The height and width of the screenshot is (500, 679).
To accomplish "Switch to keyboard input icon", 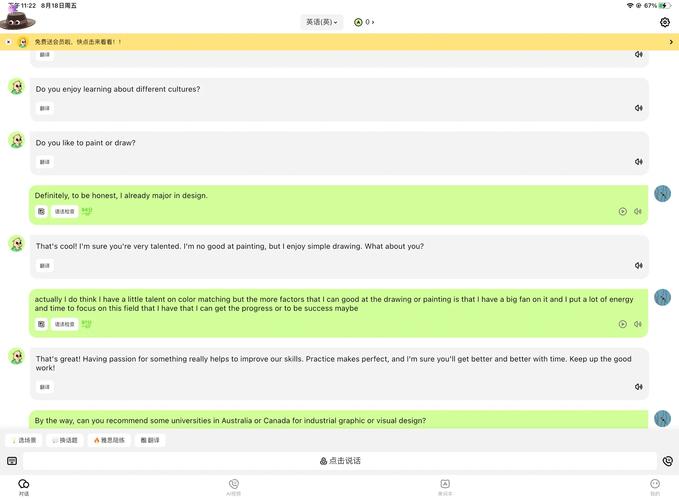I will pos(12,461).
